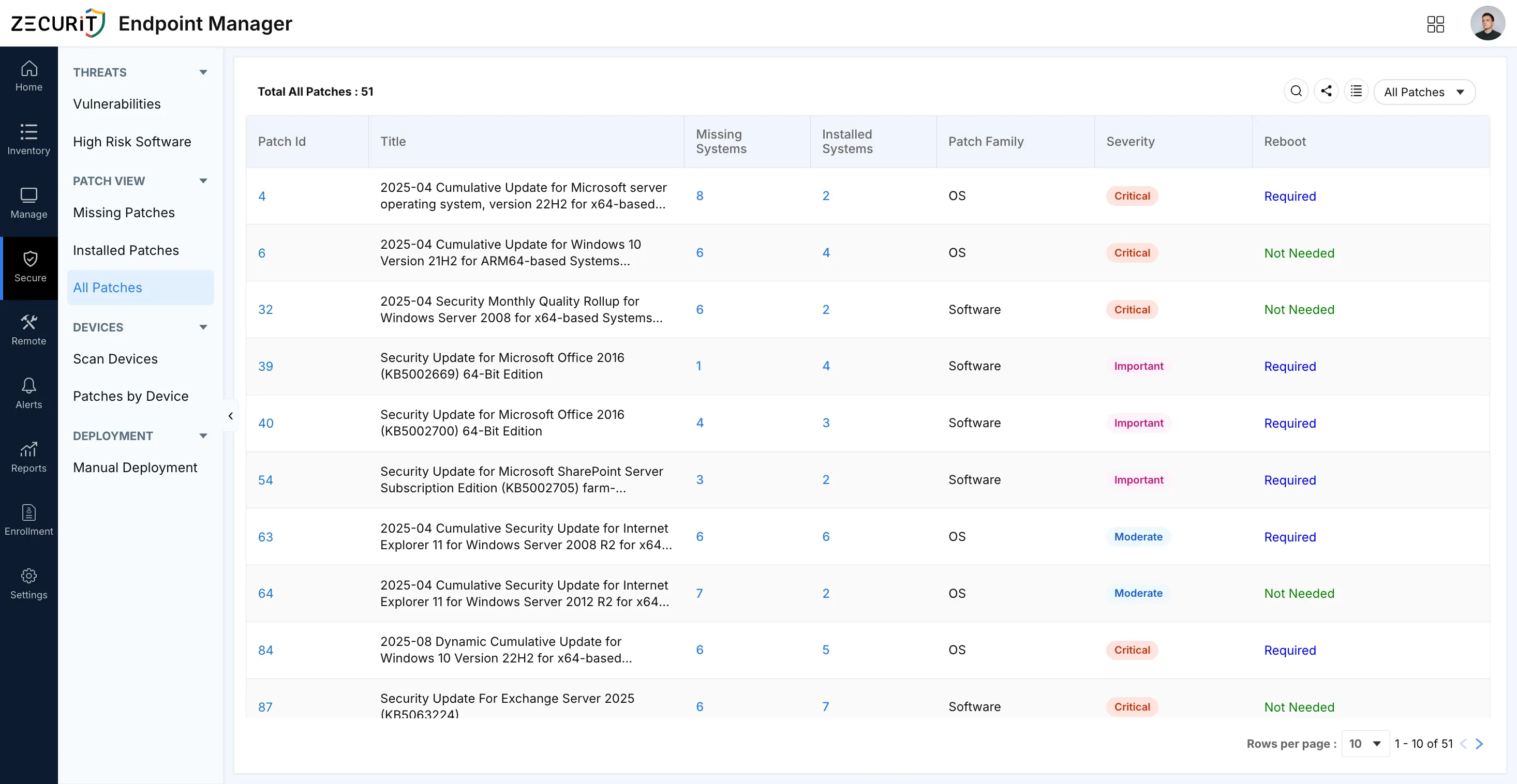Screen dimensions: 1517x784
Task: Click 1 - 10 of 51 pagination text
Action: (x=1423, y=743)
